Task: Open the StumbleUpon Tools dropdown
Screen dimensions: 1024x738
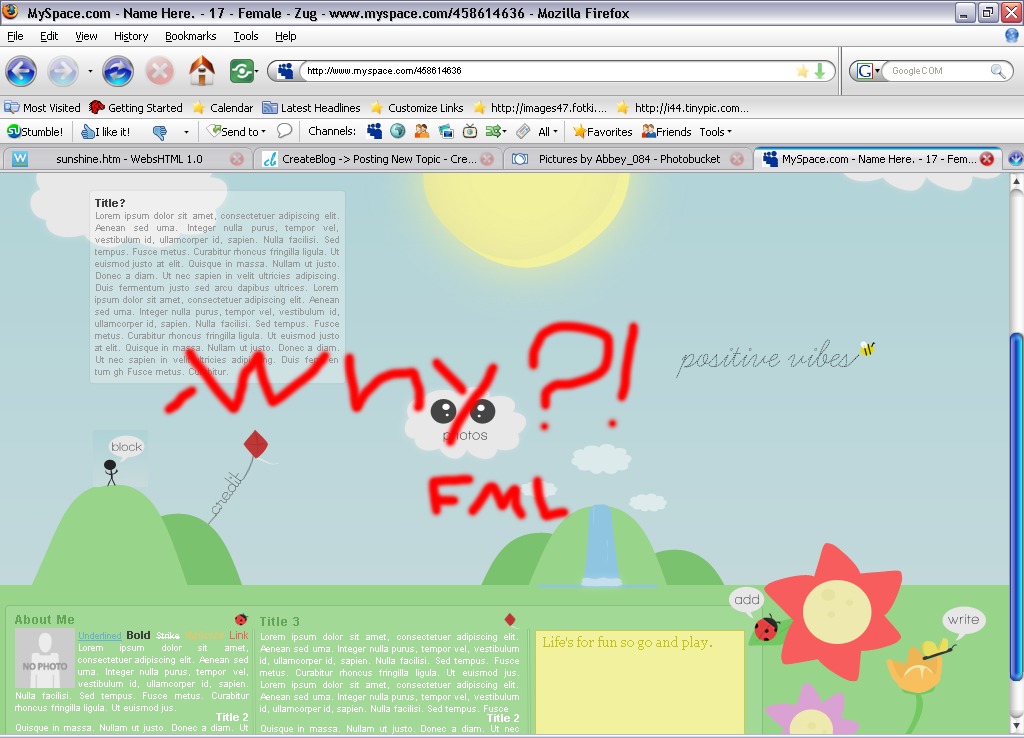Action: pyautogui.click(x=715, y=131)
